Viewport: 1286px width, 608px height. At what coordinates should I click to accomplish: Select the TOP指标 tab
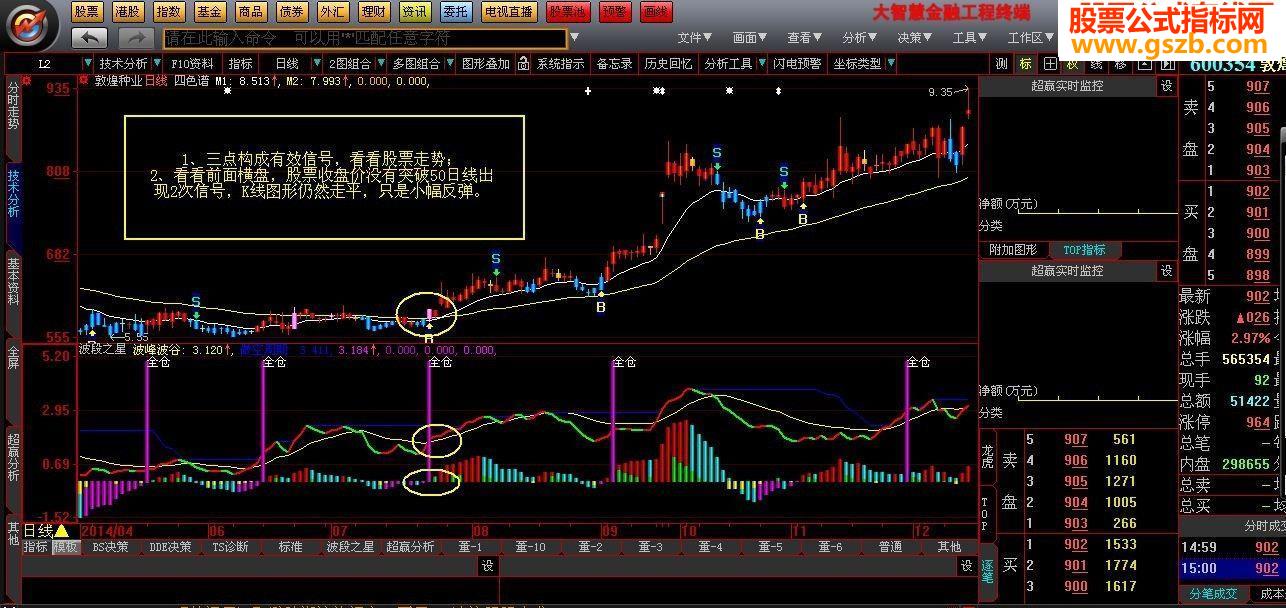pos(1085,250)
